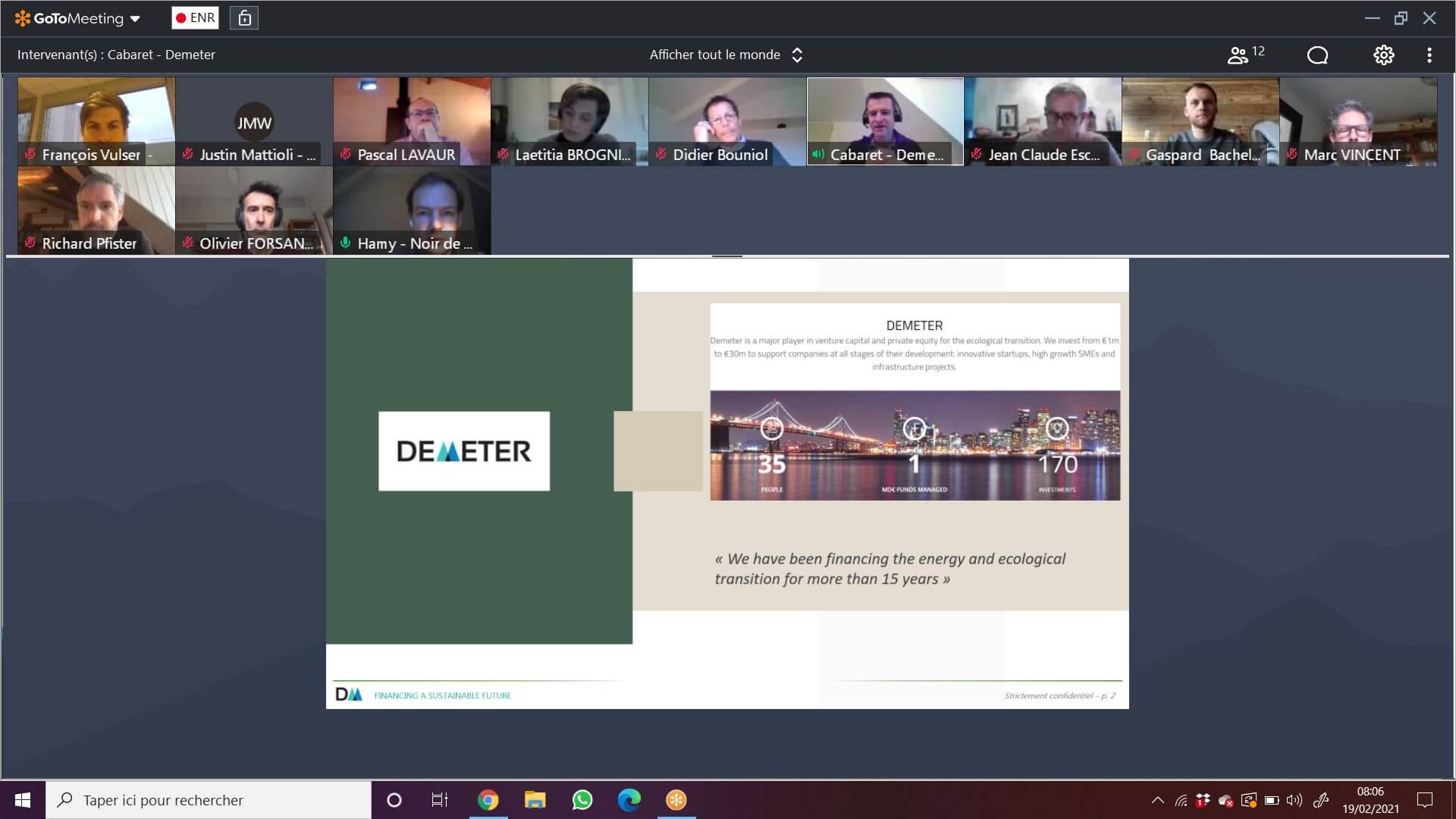Viewport: 1456px width, 819px height.
Task: Click the Intervenant(s) : Cabaret - Demeter label
Action: [116, 55]
